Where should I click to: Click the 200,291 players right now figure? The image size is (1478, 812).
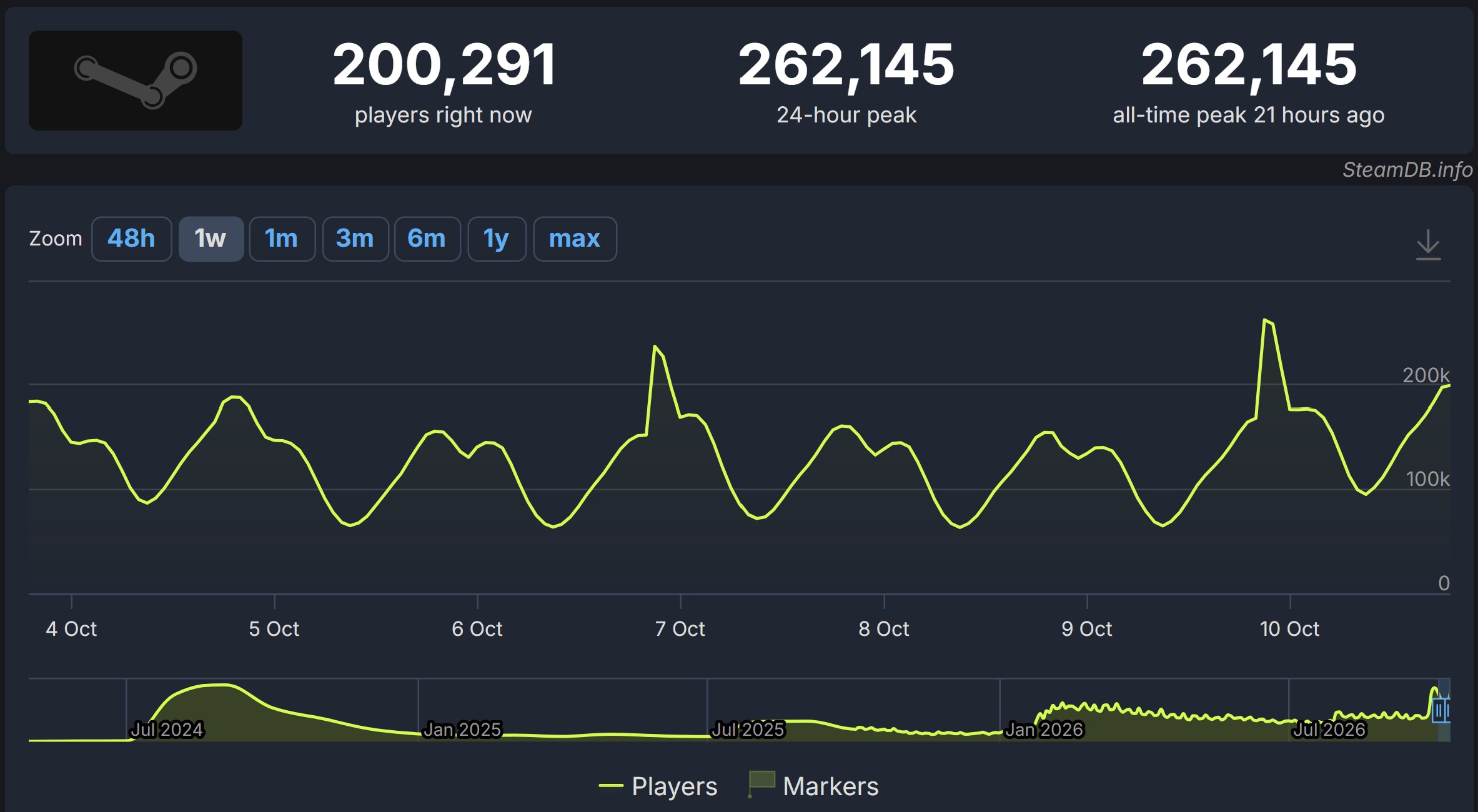(444, 64)
